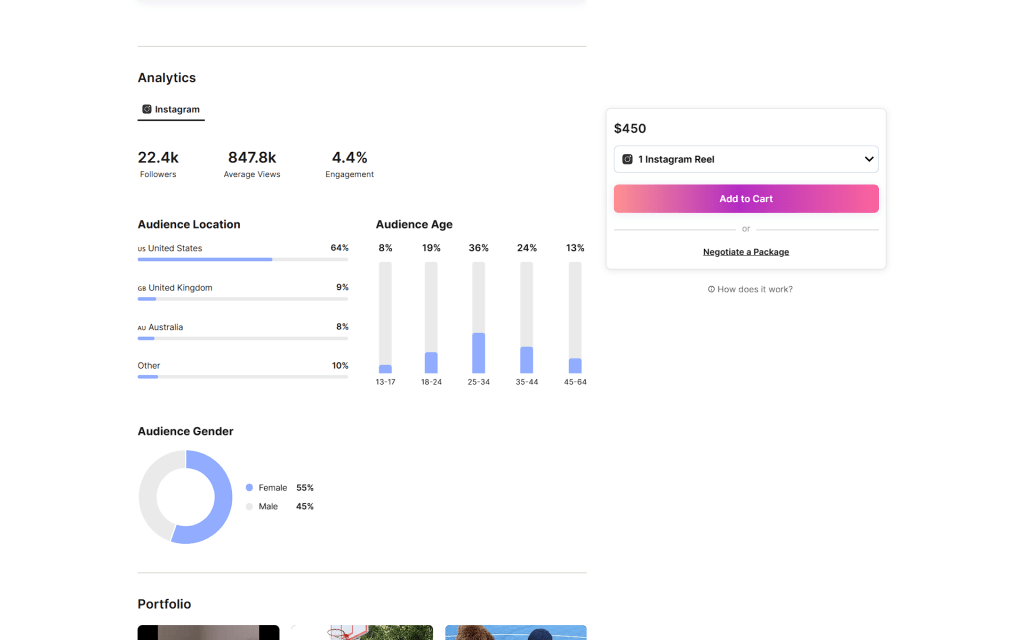
Task: Click the blue Female legend swatch
Action: pyautogui.click(x=249, y=488)
